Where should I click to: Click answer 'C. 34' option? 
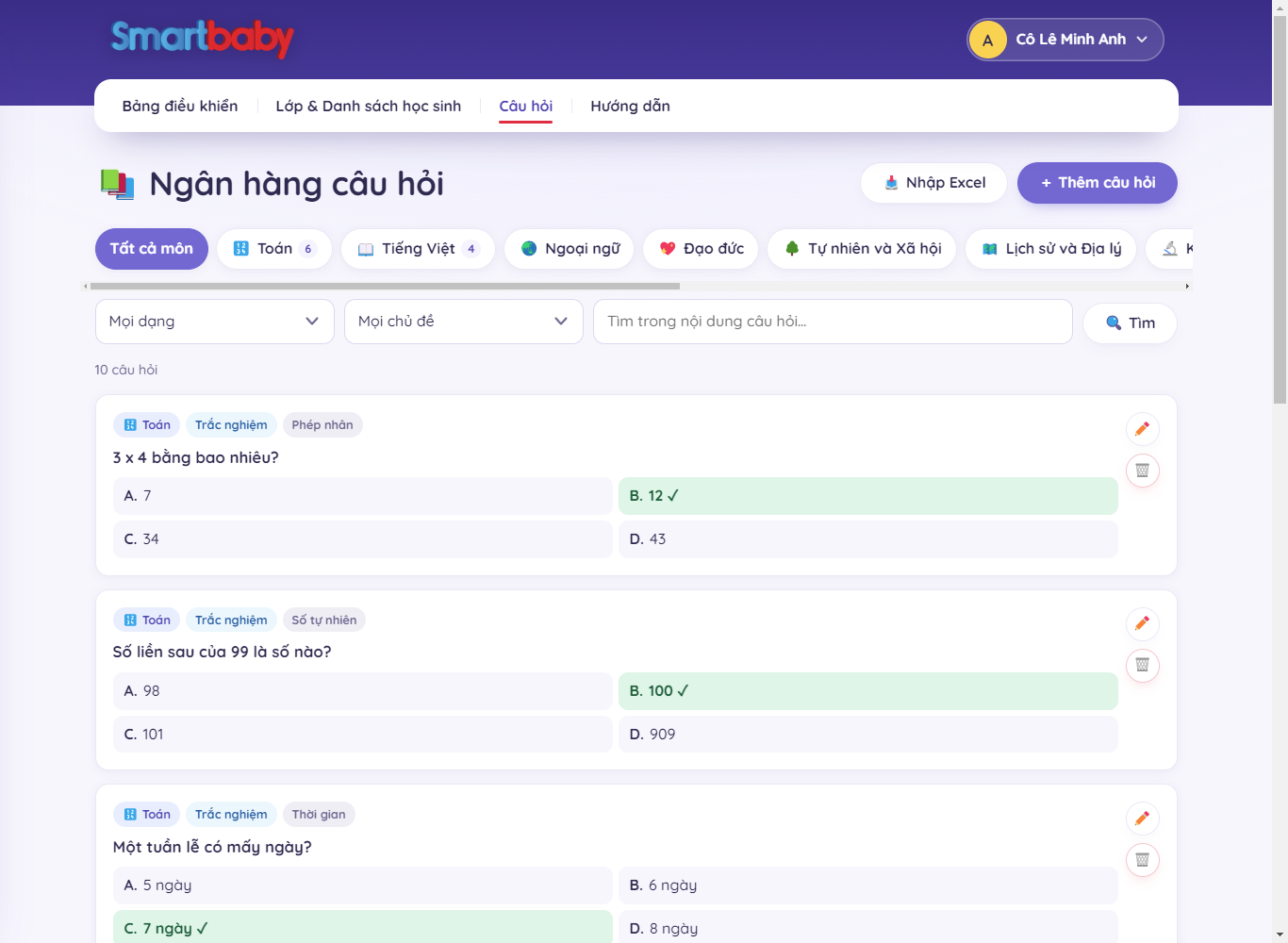point(363,539)
